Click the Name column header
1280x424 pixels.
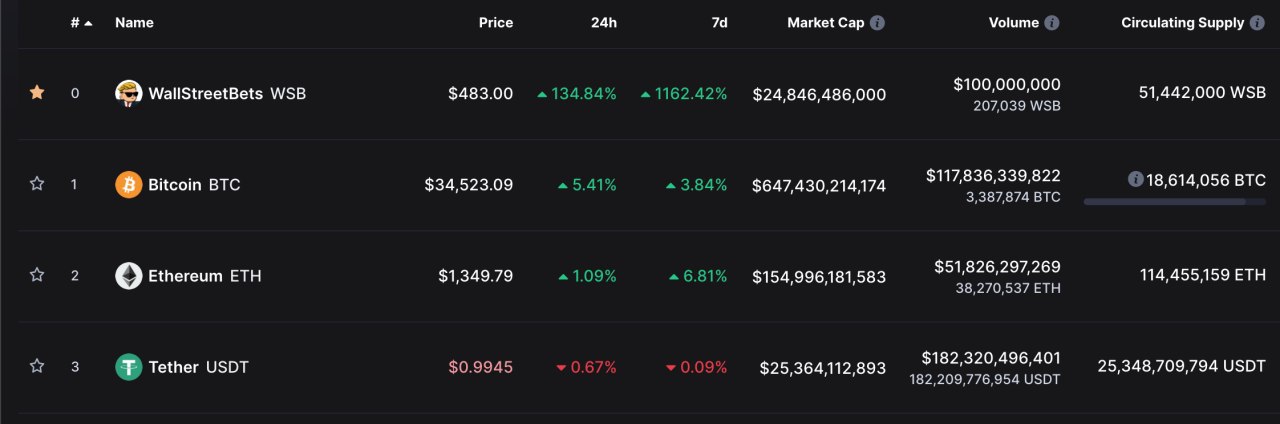tap(134, 23)
